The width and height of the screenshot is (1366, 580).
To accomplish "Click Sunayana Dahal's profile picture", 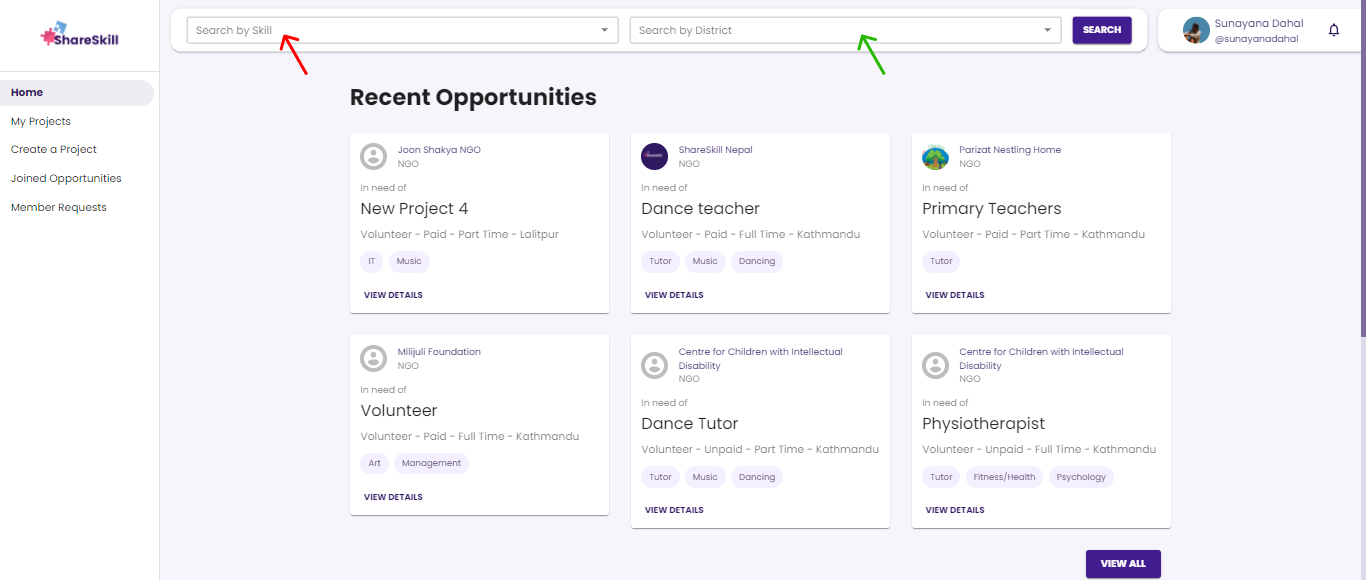I will (1196, 30).
